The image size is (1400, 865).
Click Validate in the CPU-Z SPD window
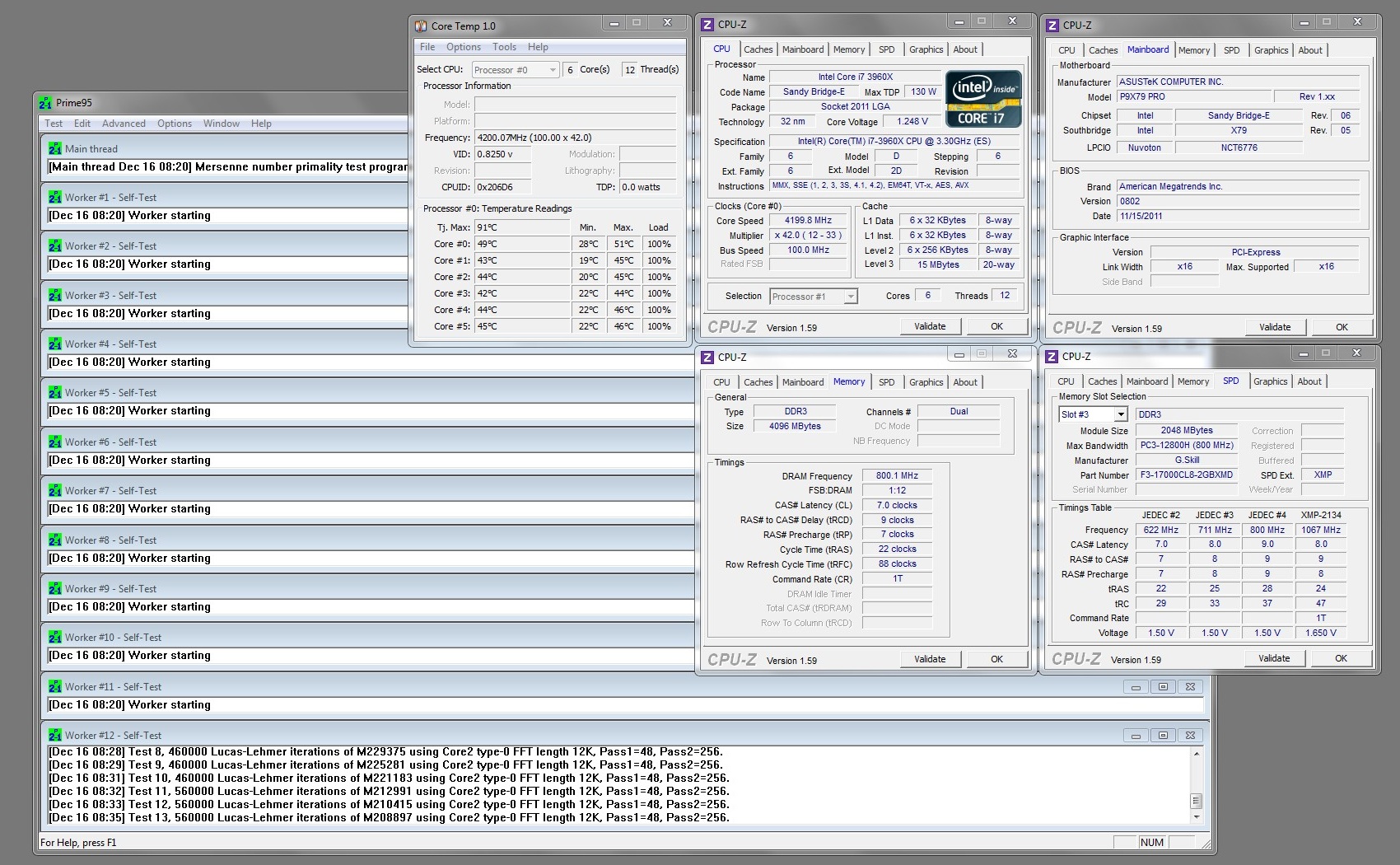(1274, 658)
